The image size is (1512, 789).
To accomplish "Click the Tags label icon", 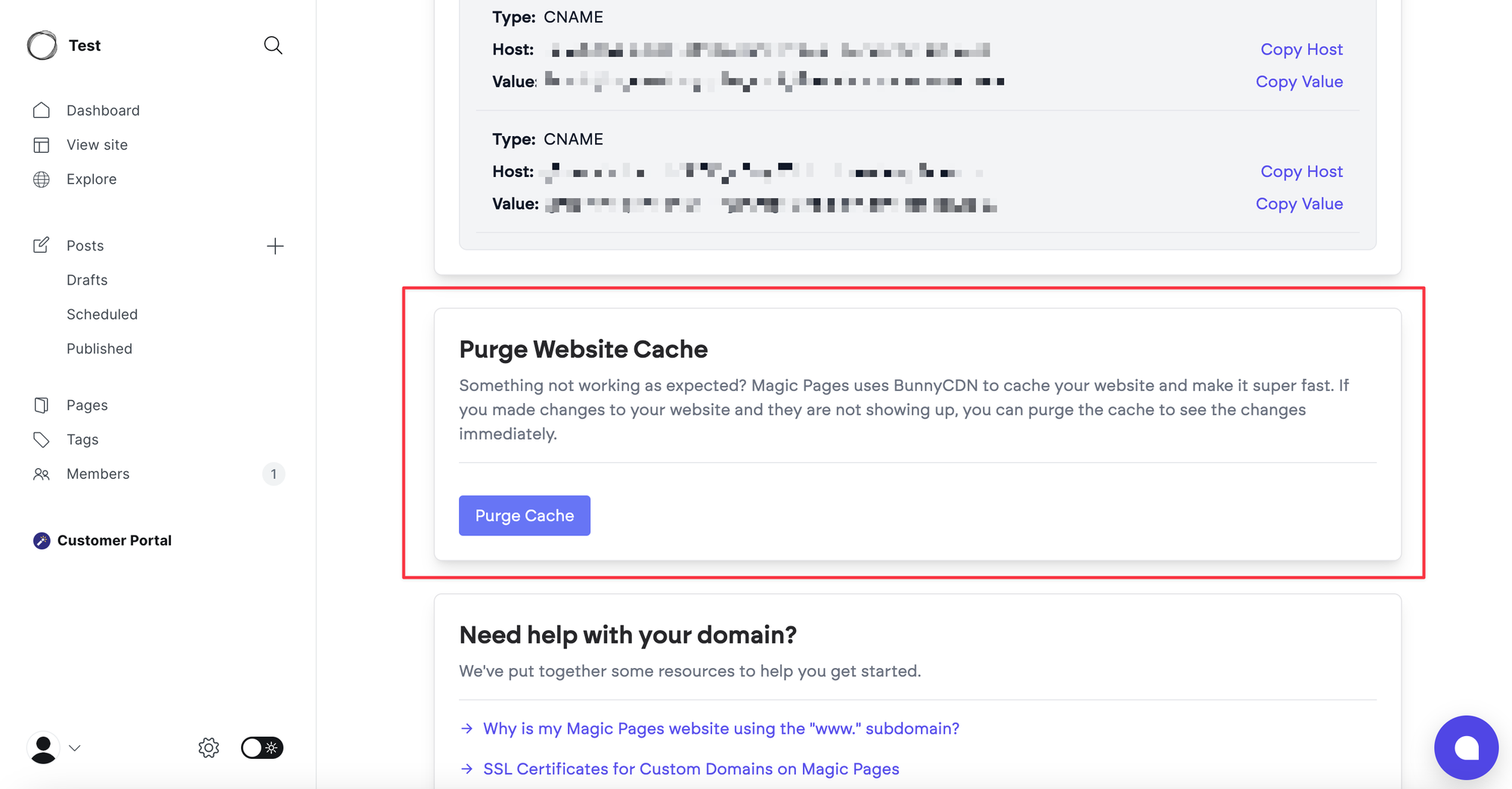I will [x=42, y=440].
